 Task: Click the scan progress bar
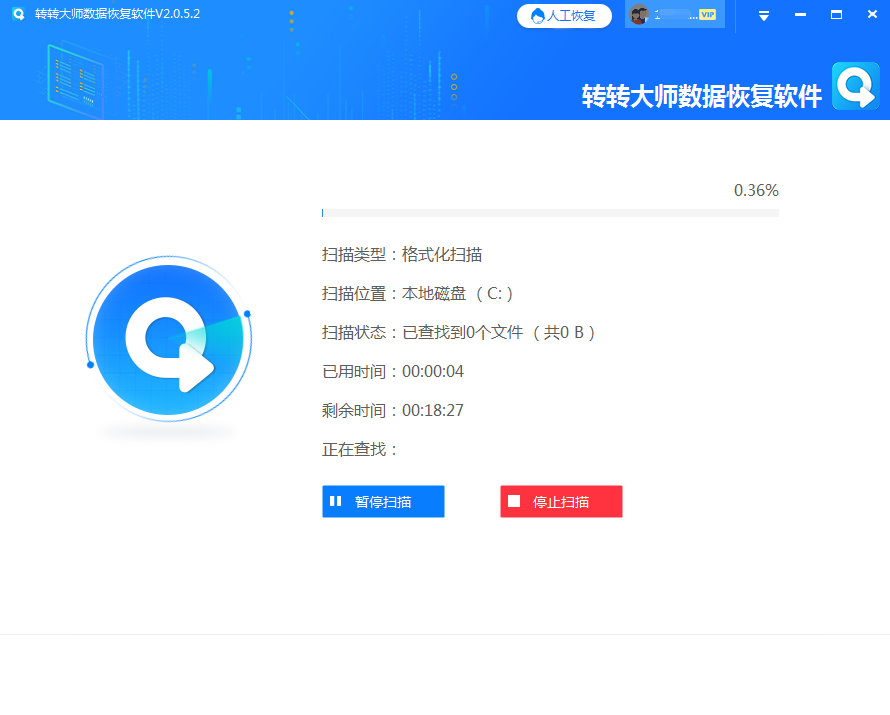click(550, 212)
